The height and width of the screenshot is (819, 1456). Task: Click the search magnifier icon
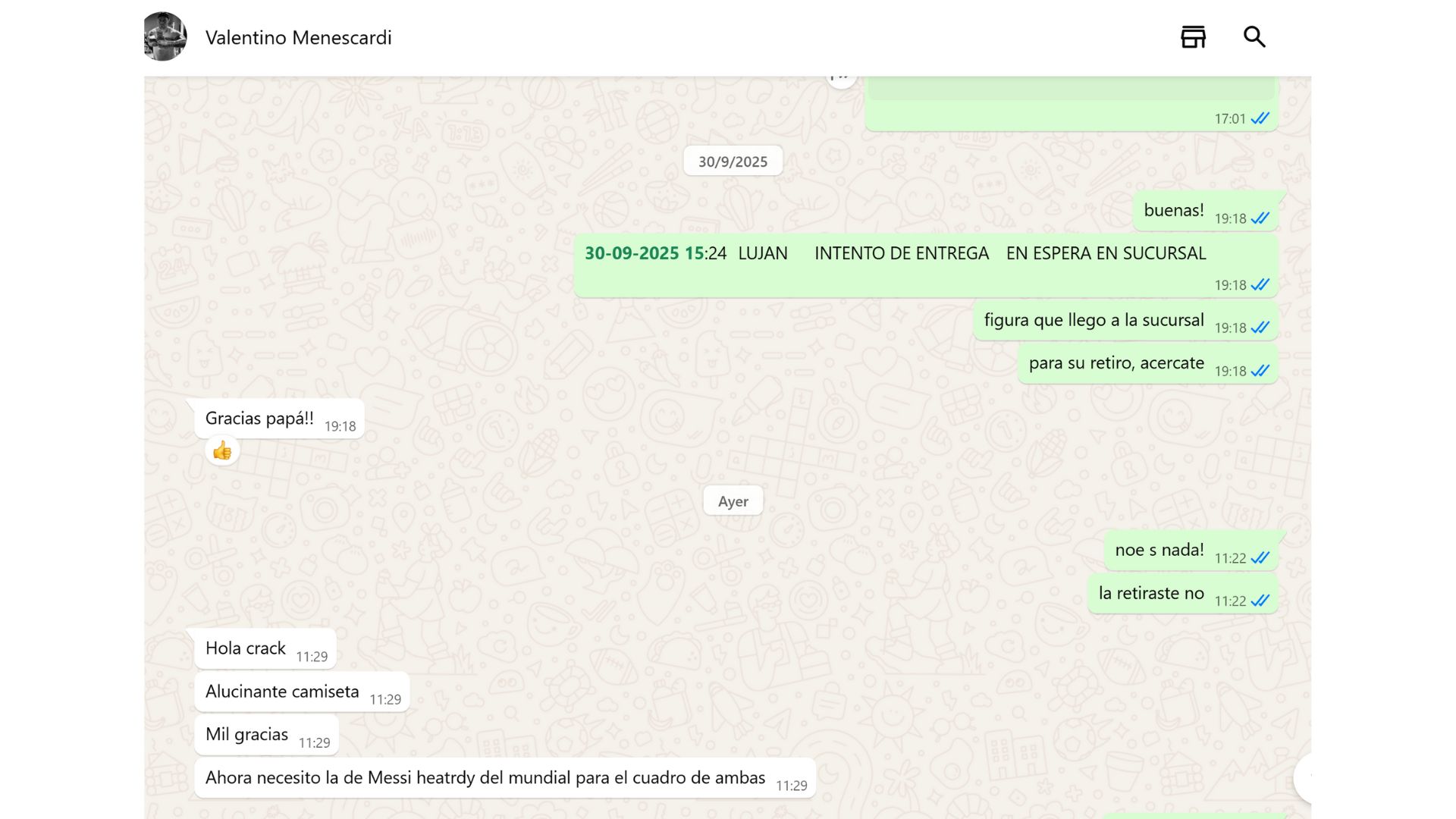pos(1254,36)
